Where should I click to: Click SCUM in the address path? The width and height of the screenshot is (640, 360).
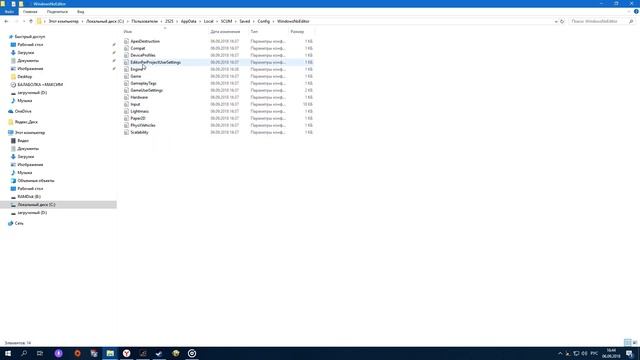227,21
